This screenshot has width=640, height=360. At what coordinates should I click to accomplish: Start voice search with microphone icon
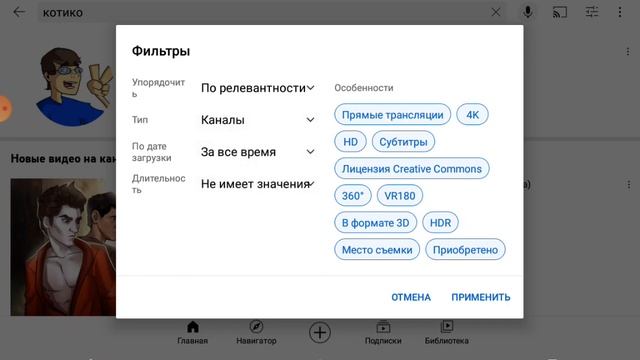click(528, 12)
